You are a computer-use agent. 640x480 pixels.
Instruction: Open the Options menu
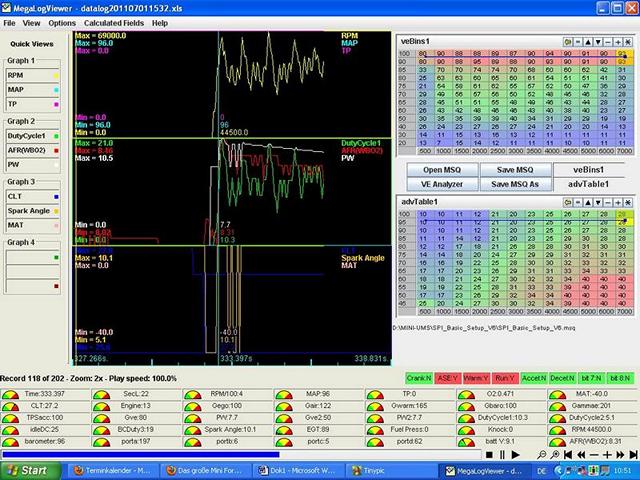[62, 22]
